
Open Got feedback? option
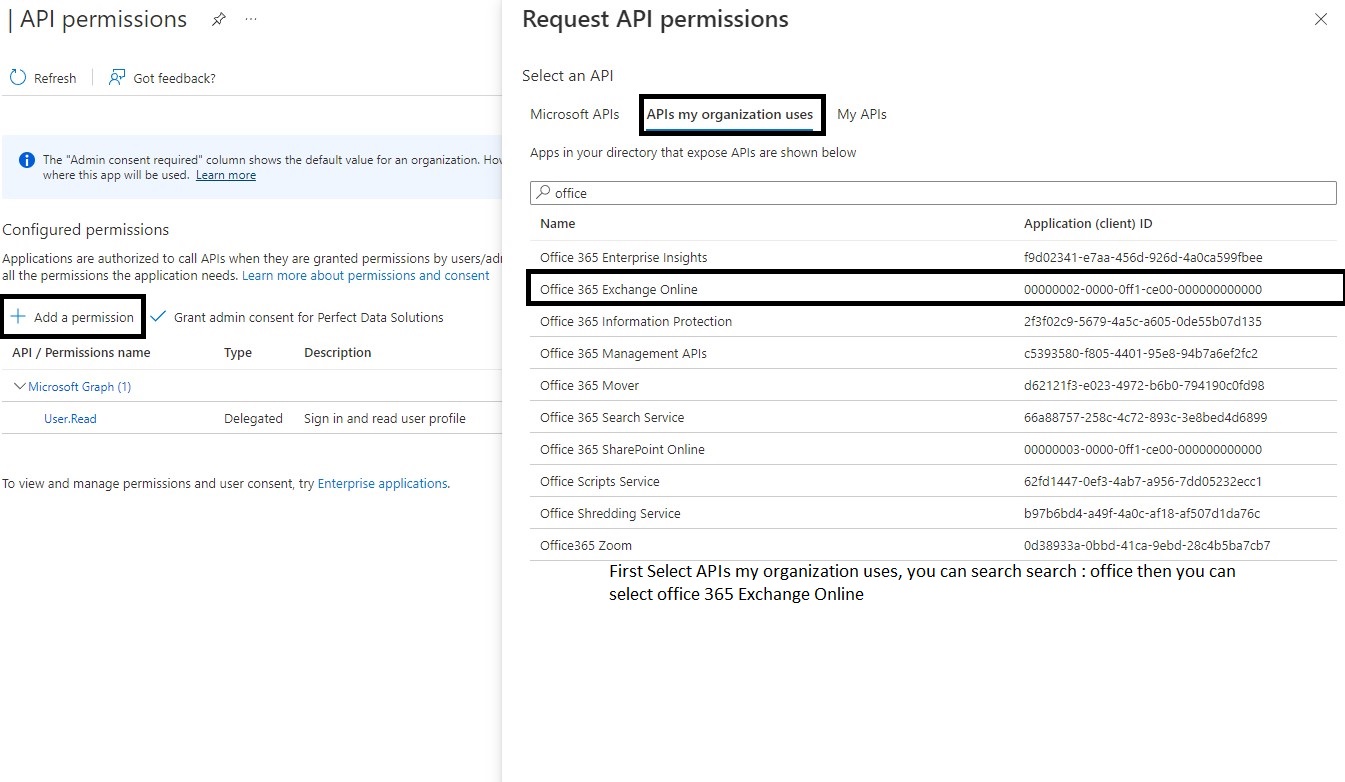(x=162, y=78)
